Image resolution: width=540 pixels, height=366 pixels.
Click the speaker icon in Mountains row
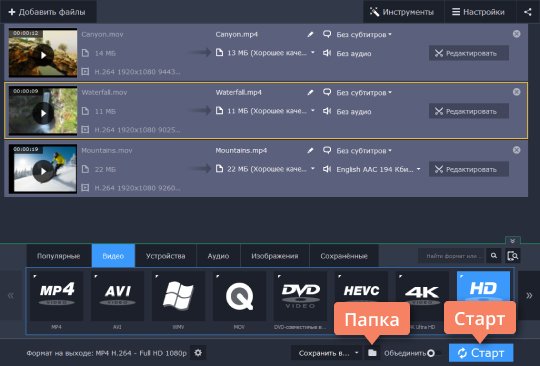click(x=327, y=169)
